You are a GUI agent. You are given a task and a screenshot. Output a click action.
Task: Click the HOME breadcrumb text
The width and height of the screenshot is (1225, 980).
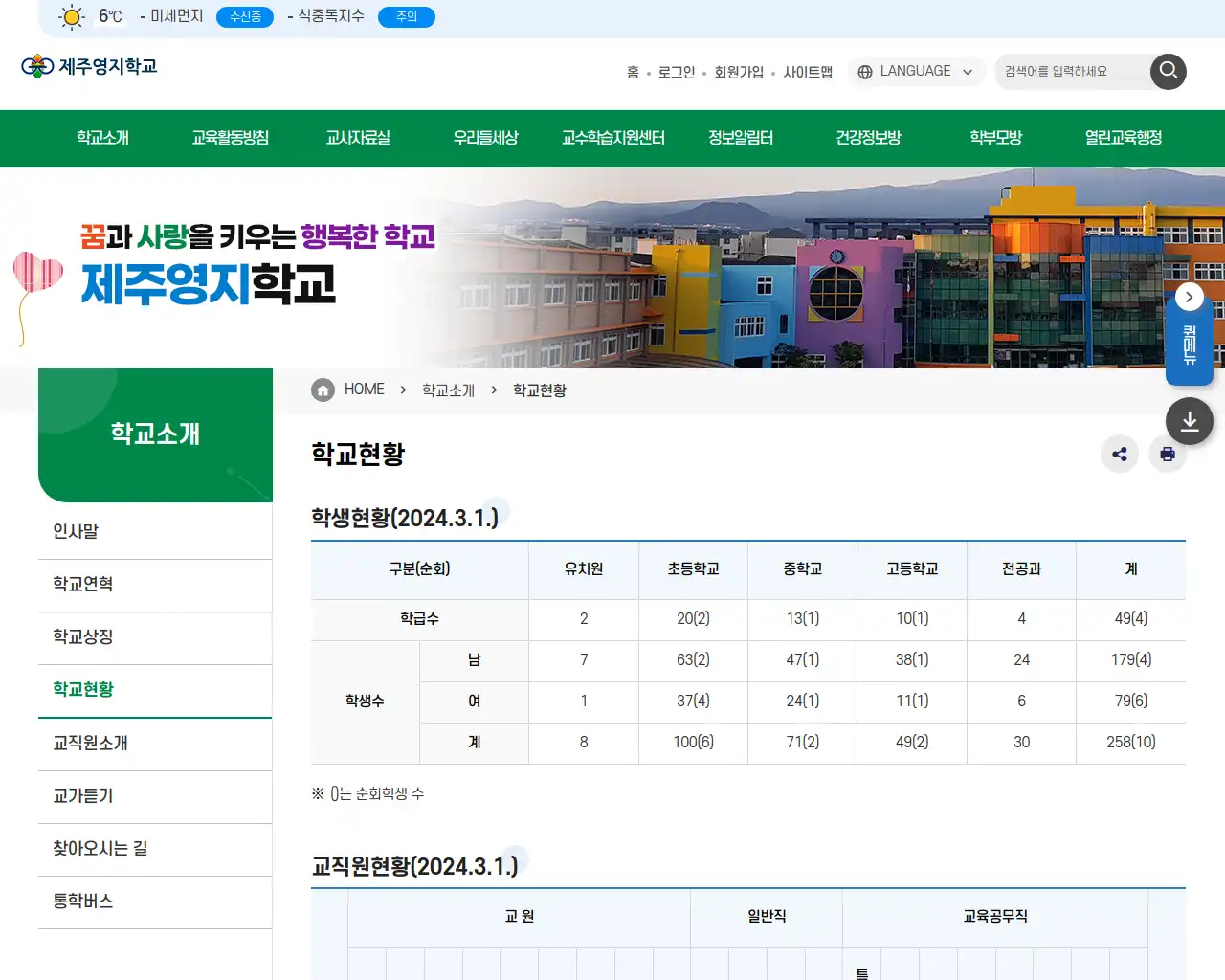click(364, 390)
